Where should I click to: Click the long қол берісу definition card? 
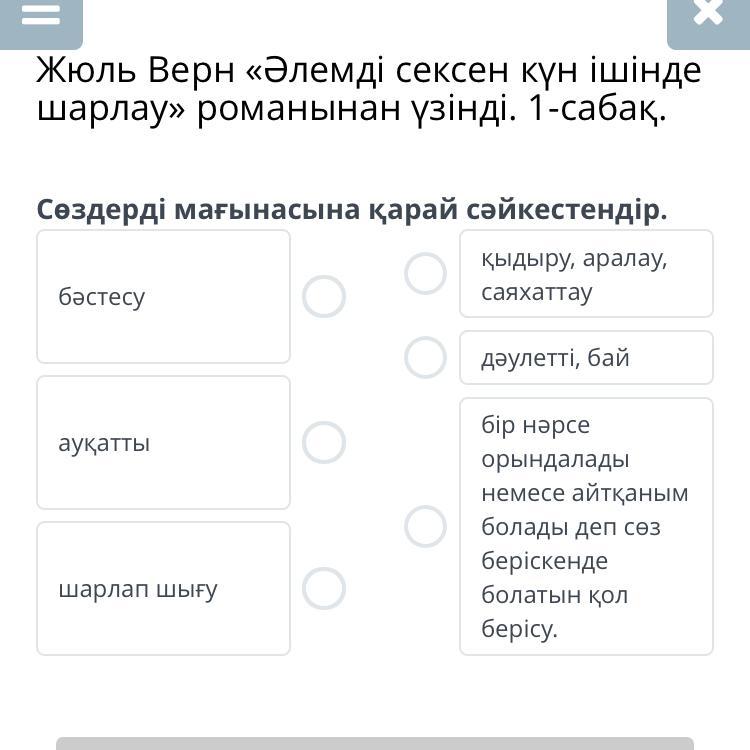(x=586, y=526)
